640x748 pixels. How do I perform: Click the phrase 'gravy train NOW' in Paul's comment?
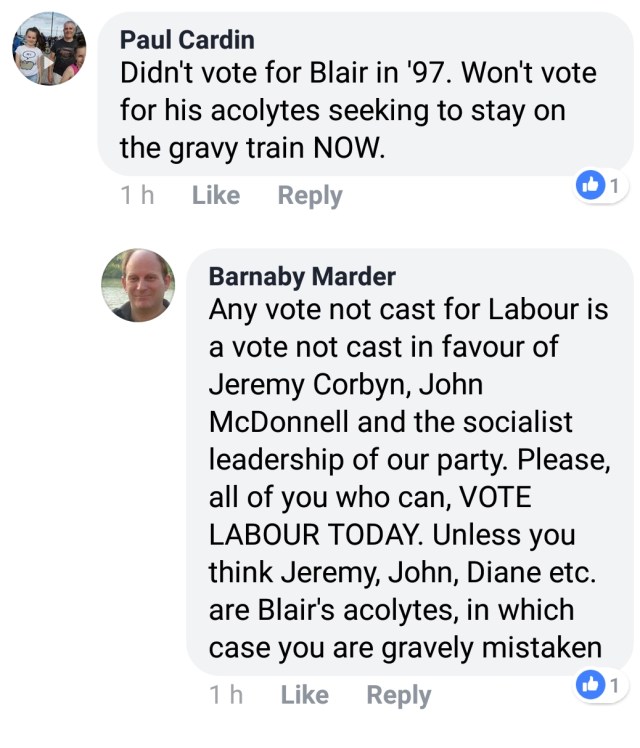tap(252, 148)
